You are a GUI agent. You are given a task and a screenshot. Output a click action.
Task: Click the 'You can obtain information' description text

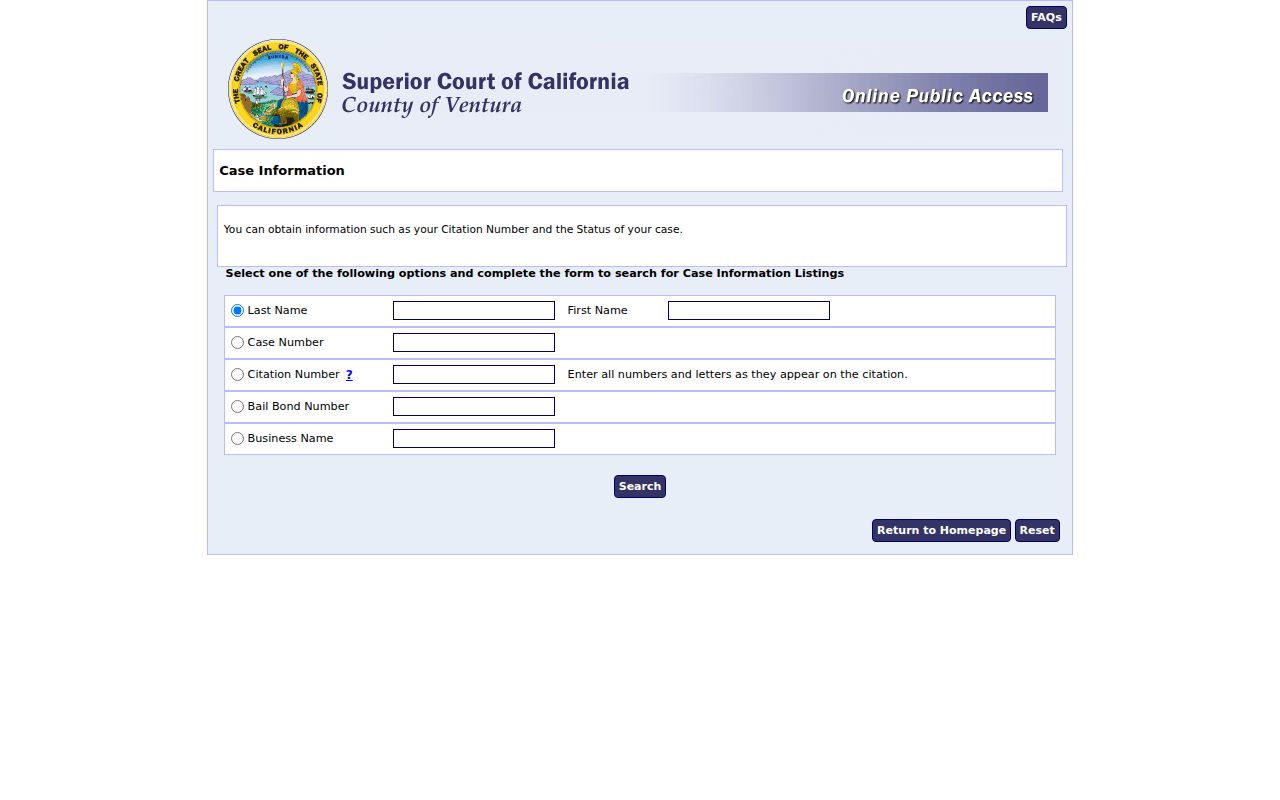[x=453, y=230]
